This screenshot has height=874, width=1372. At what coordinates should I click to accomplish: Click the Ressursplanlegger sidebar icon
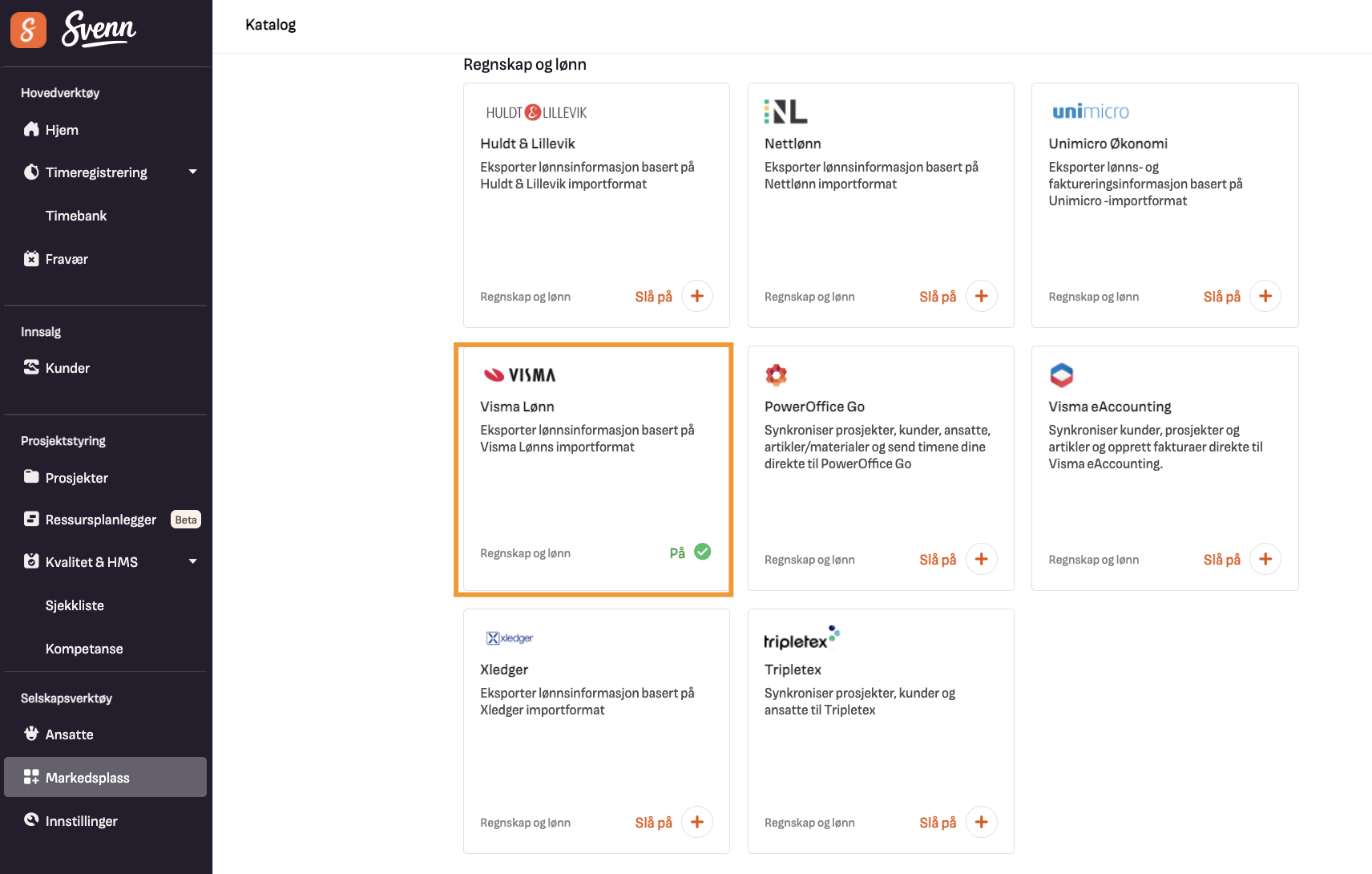point(31,519)
